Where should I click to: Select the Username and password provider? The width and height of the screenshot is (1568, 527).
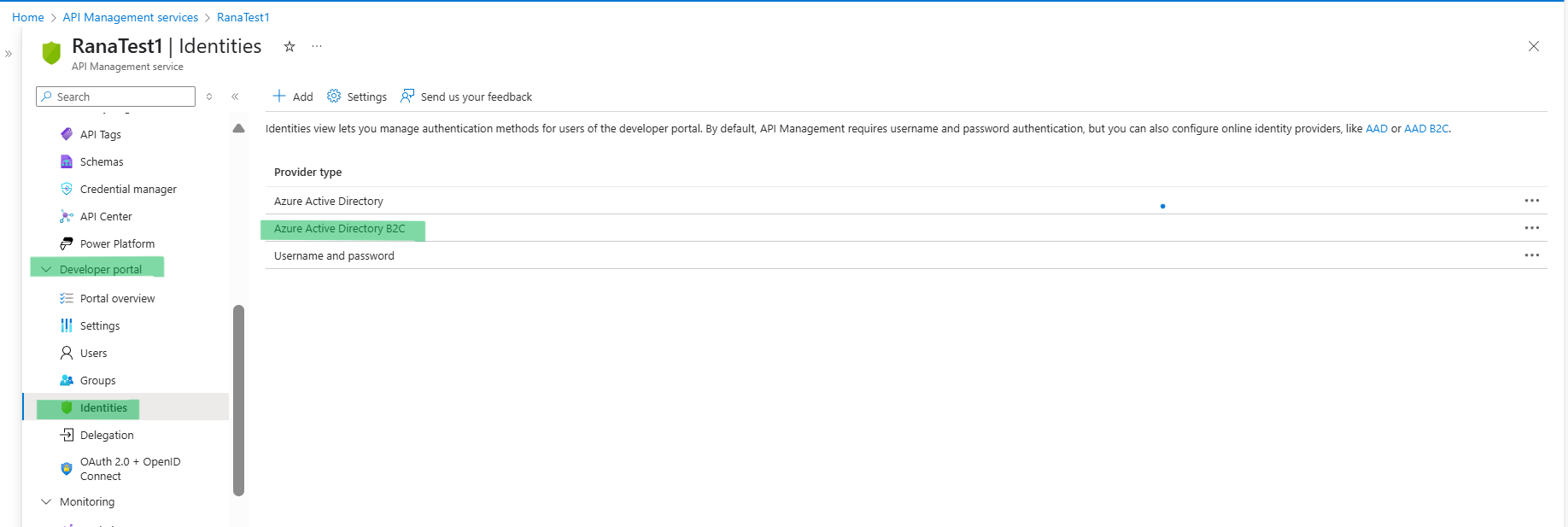(906, 255)
